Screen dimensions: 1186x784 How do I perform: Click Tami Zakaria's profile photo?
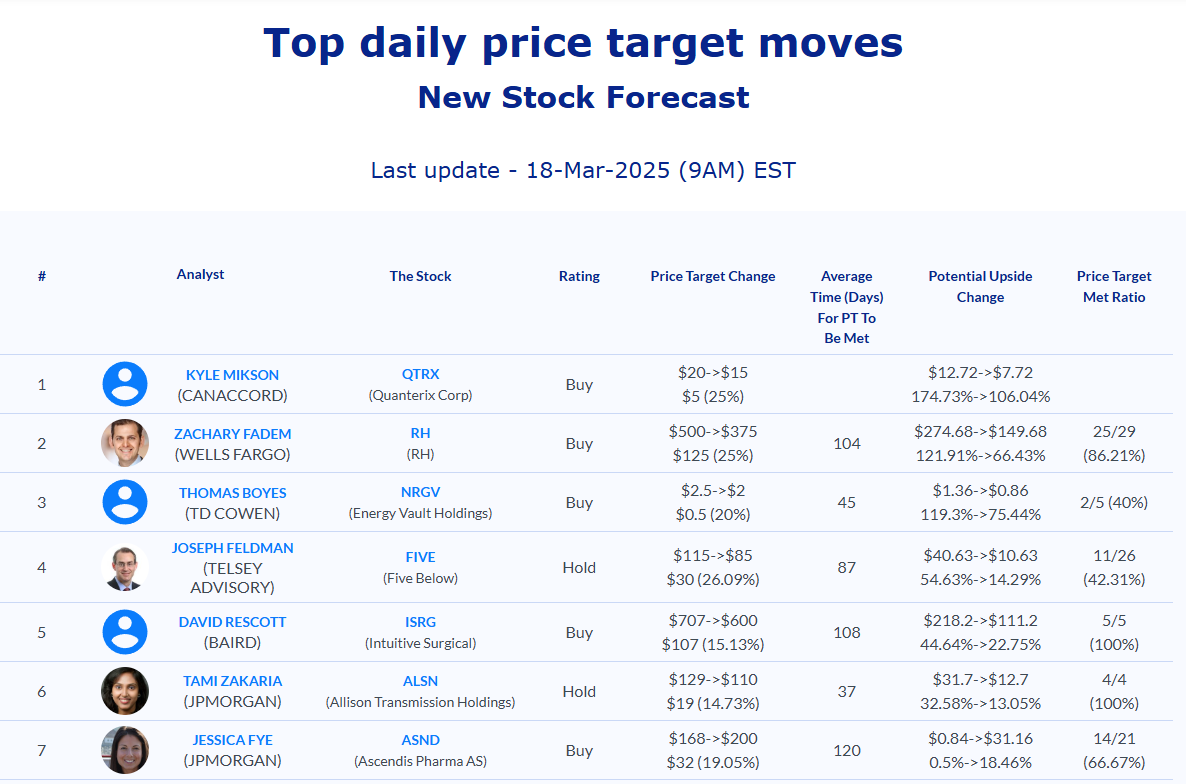125,691
